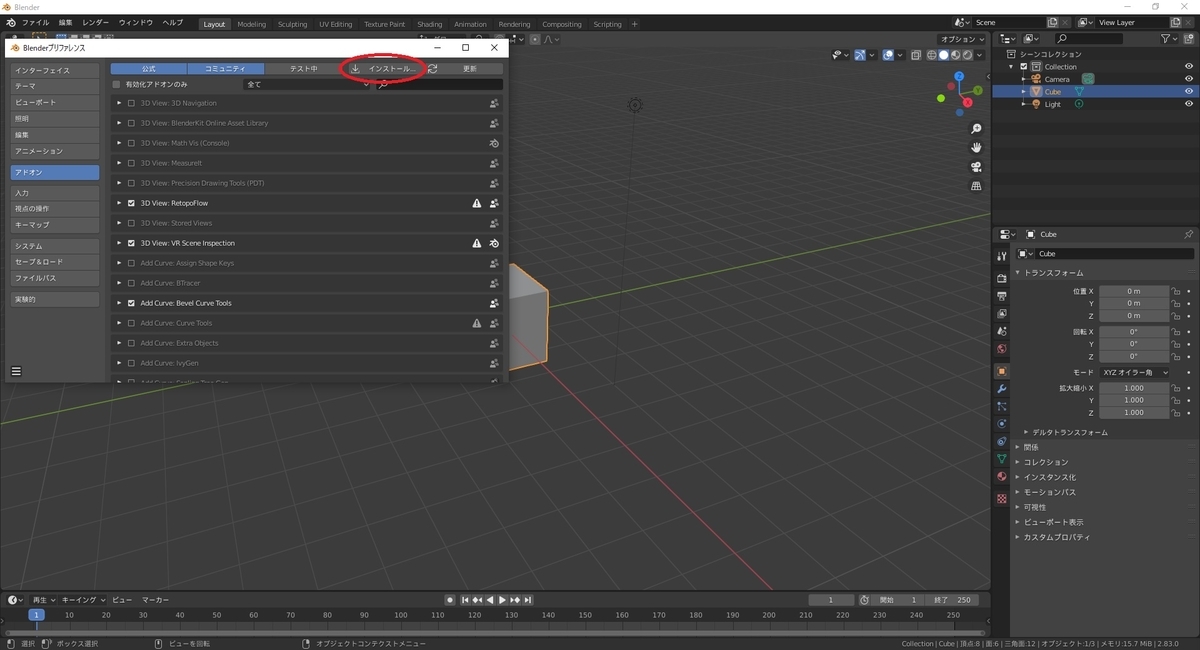
Task: Open the preferences hamburger menu icon
Action: coord(16,371)
